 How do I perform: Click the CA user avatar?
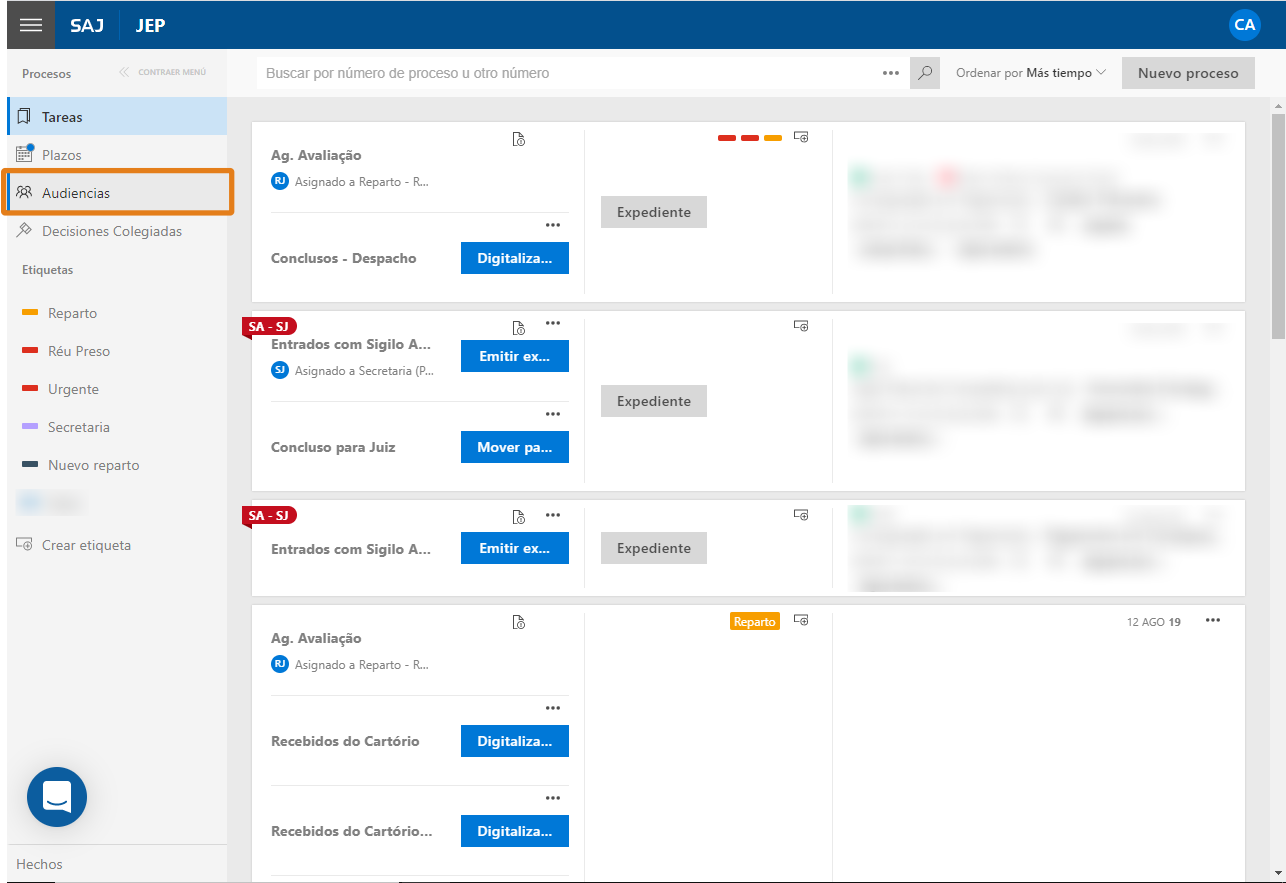[1245, 25]
